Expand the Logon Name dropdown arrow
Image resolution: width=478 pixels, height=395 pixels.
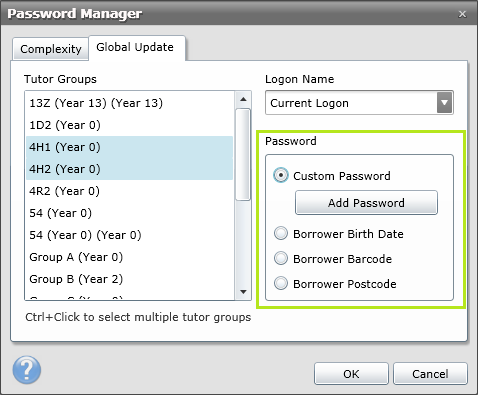(x=444, y=103)
